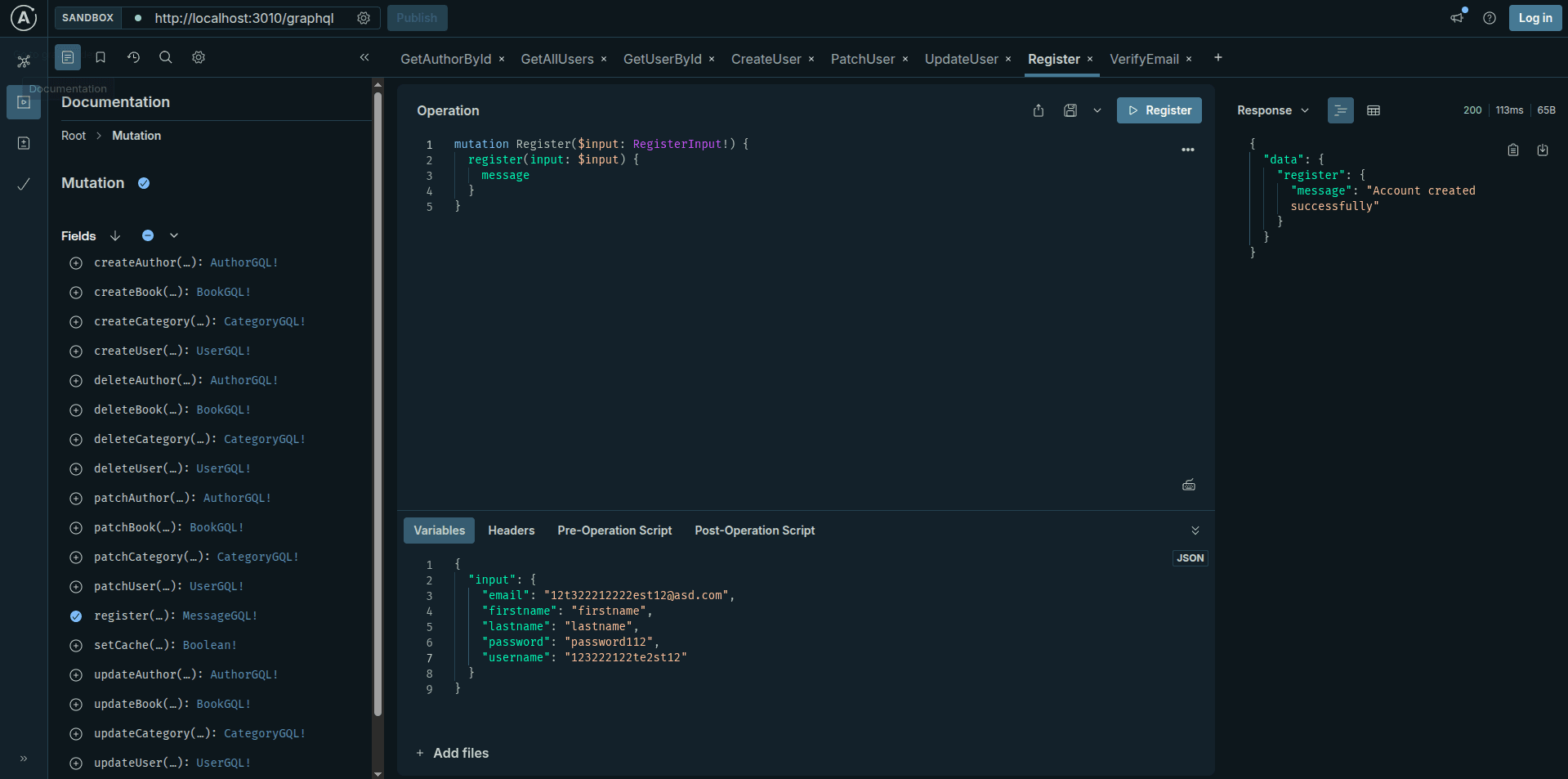
Task: Run the Register mutation
Action: [x=1159, y=110]
